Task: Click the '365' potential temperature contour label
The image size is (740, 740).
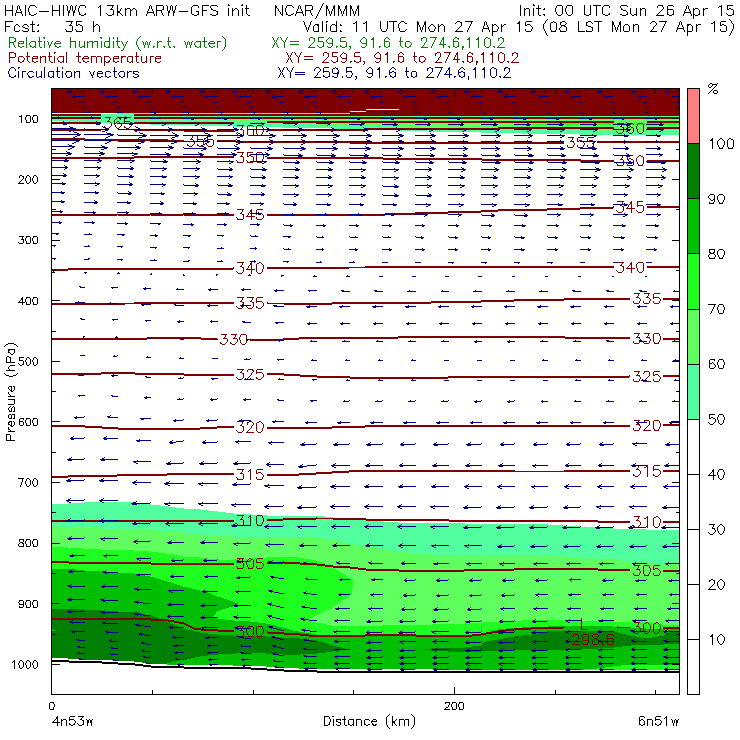Action: tap(118, 123)
